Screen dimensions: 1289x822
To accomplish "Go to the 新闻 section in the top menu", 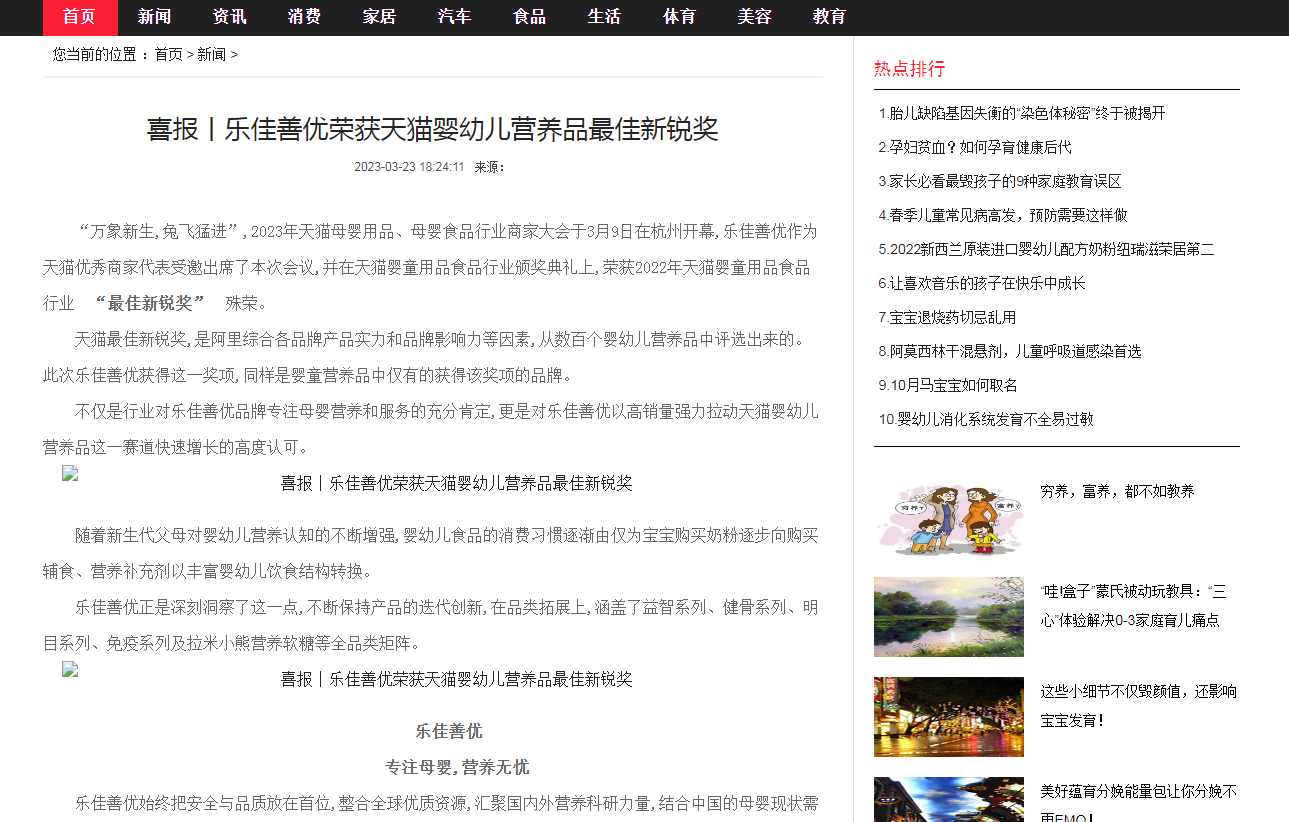I will pyautogui.click(x=155, y=17).
